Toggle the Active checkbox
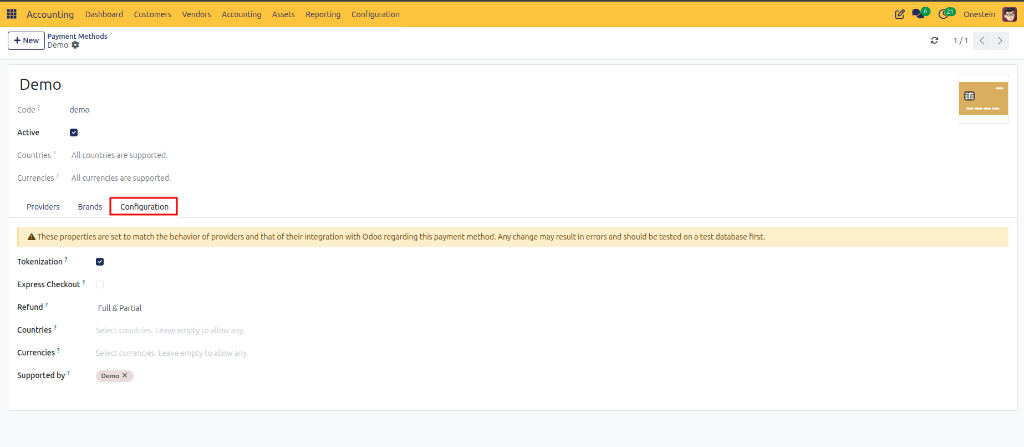 click(74, 132)
